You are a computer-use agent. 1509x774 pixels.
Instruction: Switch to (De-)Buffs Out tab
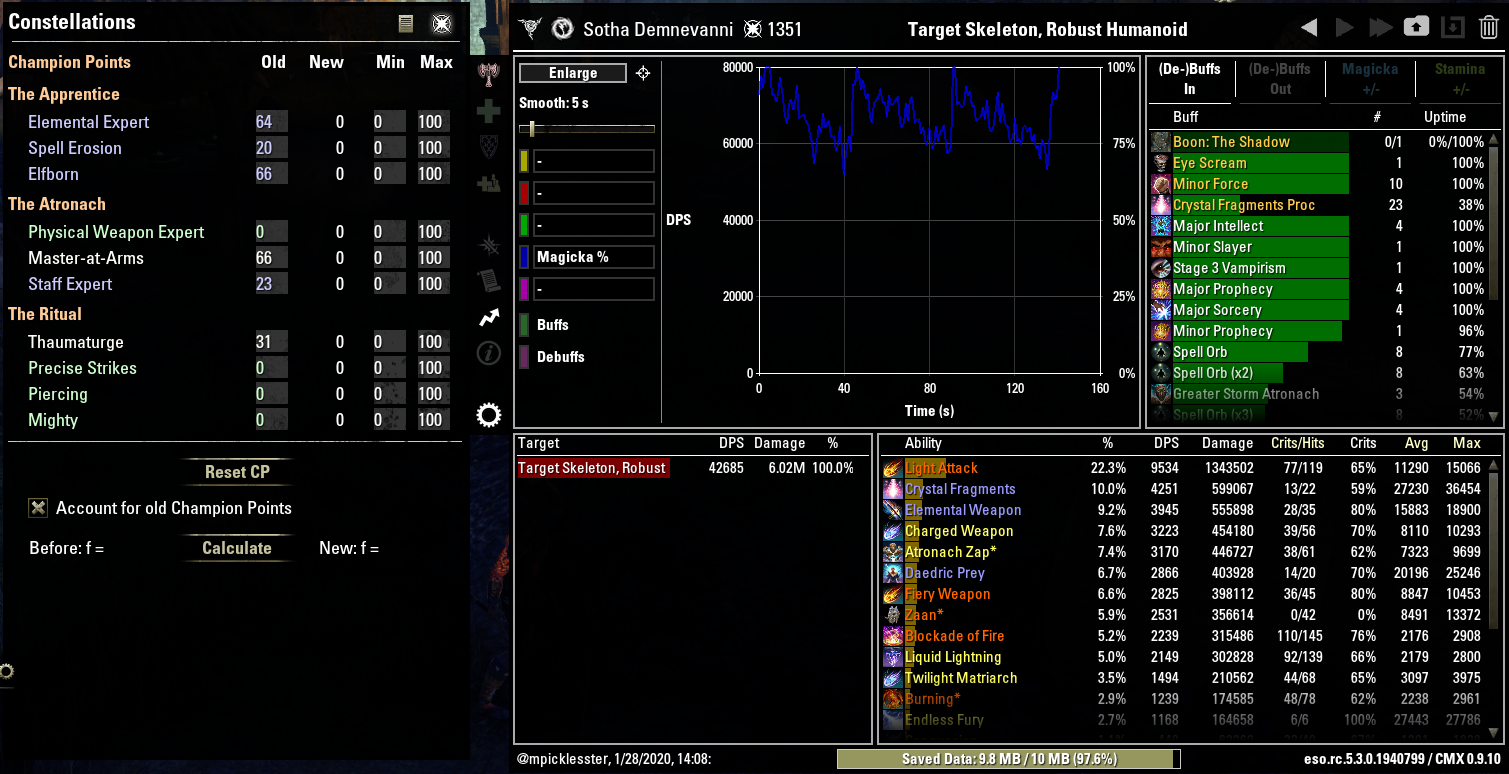click(x=1280, y=79)
